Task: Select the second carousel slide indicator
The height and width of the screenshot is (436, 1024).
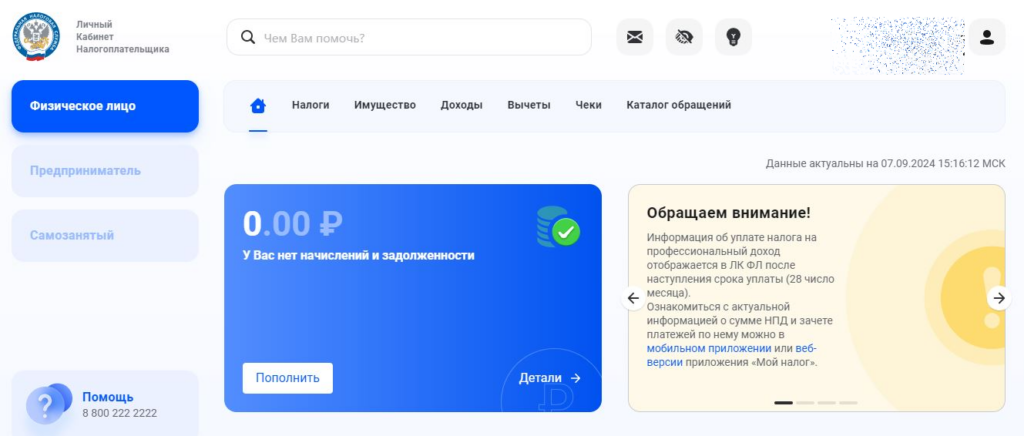Action: coord(805,402)
